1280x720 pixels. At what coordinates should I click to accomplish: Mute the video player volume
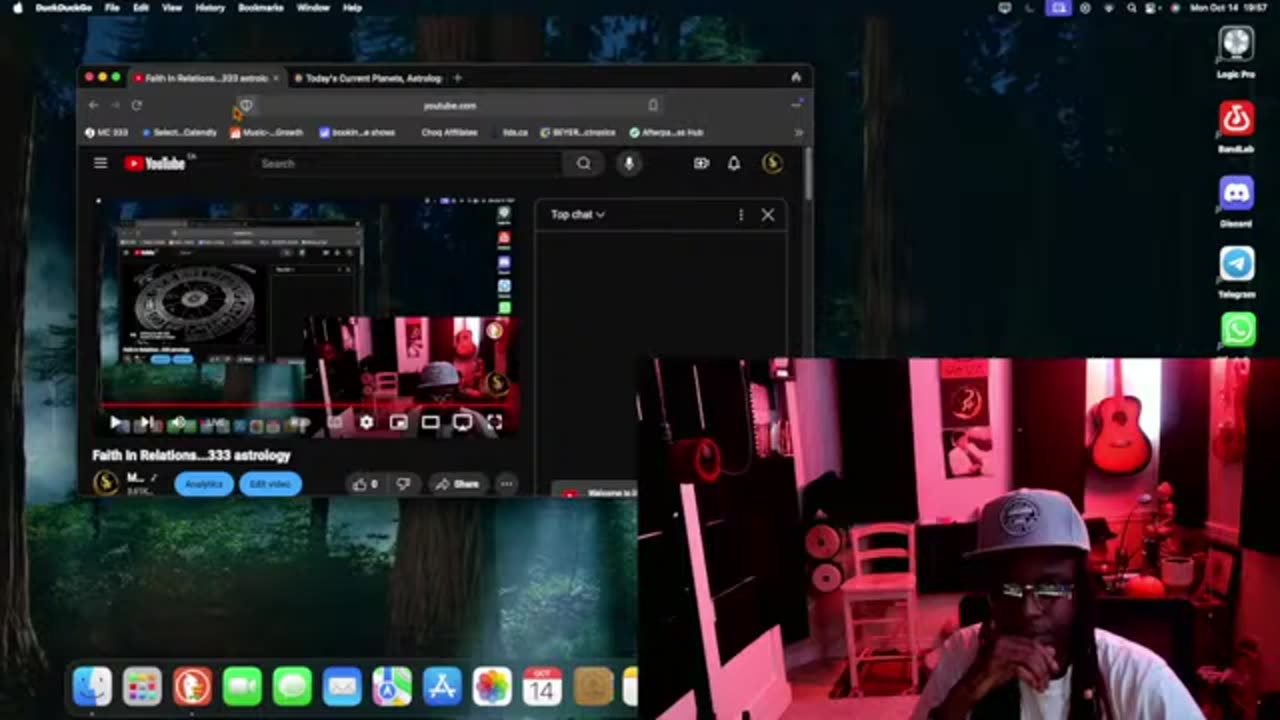(x=177, y=423)
